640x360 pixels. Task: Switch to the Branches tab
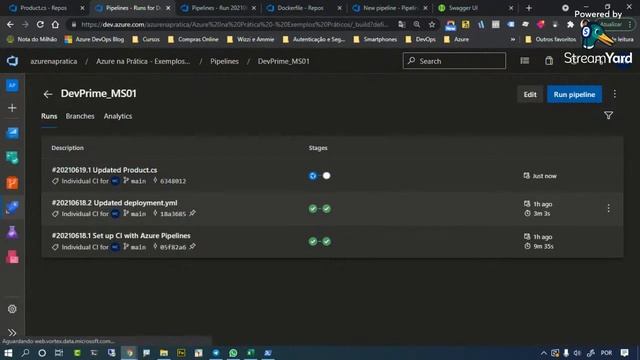coord(80,116)
